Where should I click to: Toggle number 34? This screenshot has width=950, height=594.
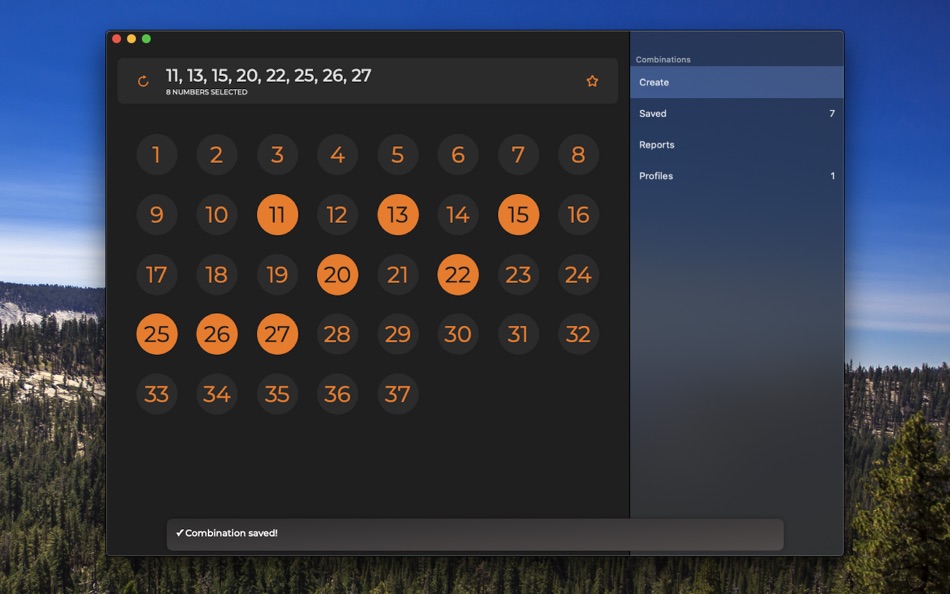coord(217,394)
